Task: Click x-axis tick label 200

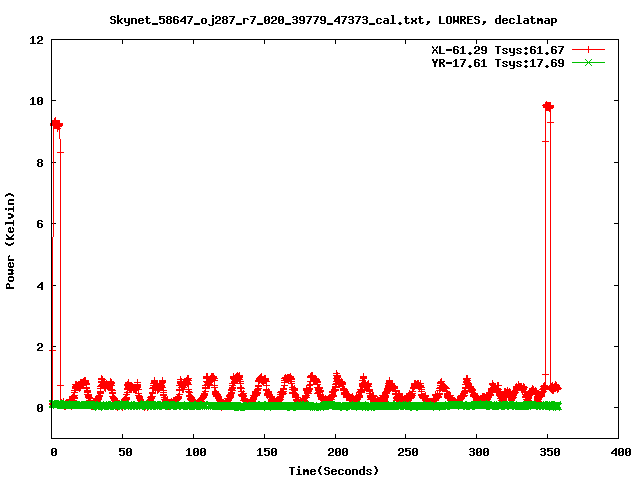Action: pyautogui.click(x=338, y=452)
